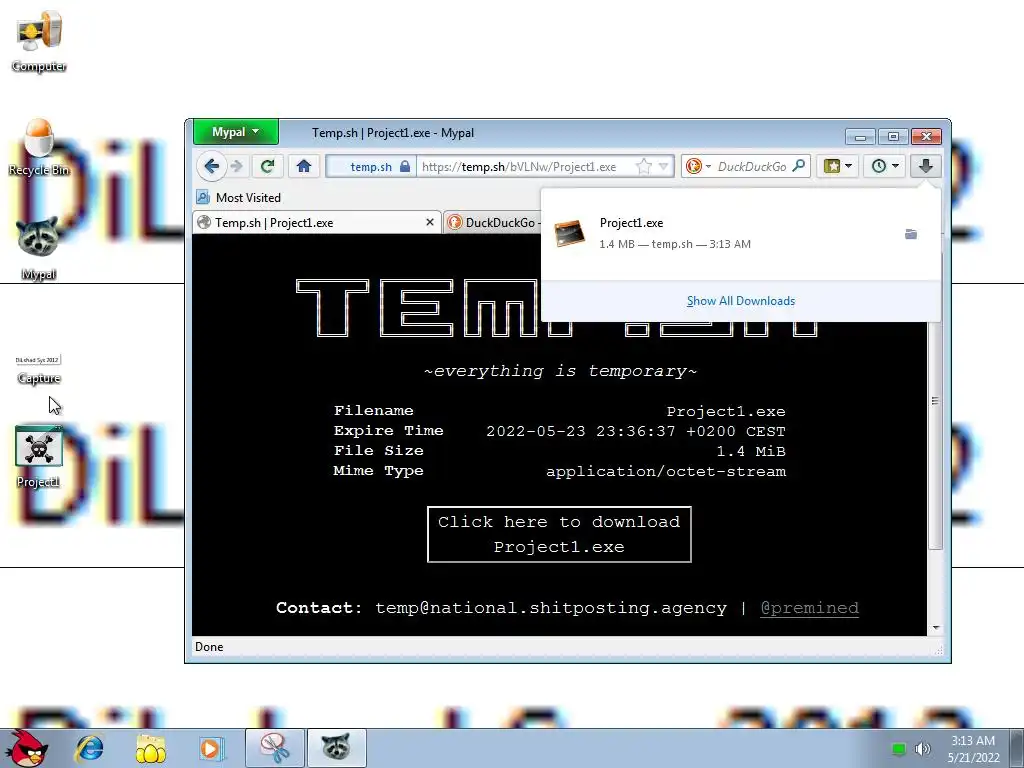Close the Temp.sh | Project1.exe tab
The height and width of the screenshot is (768, 1024).
430,223
